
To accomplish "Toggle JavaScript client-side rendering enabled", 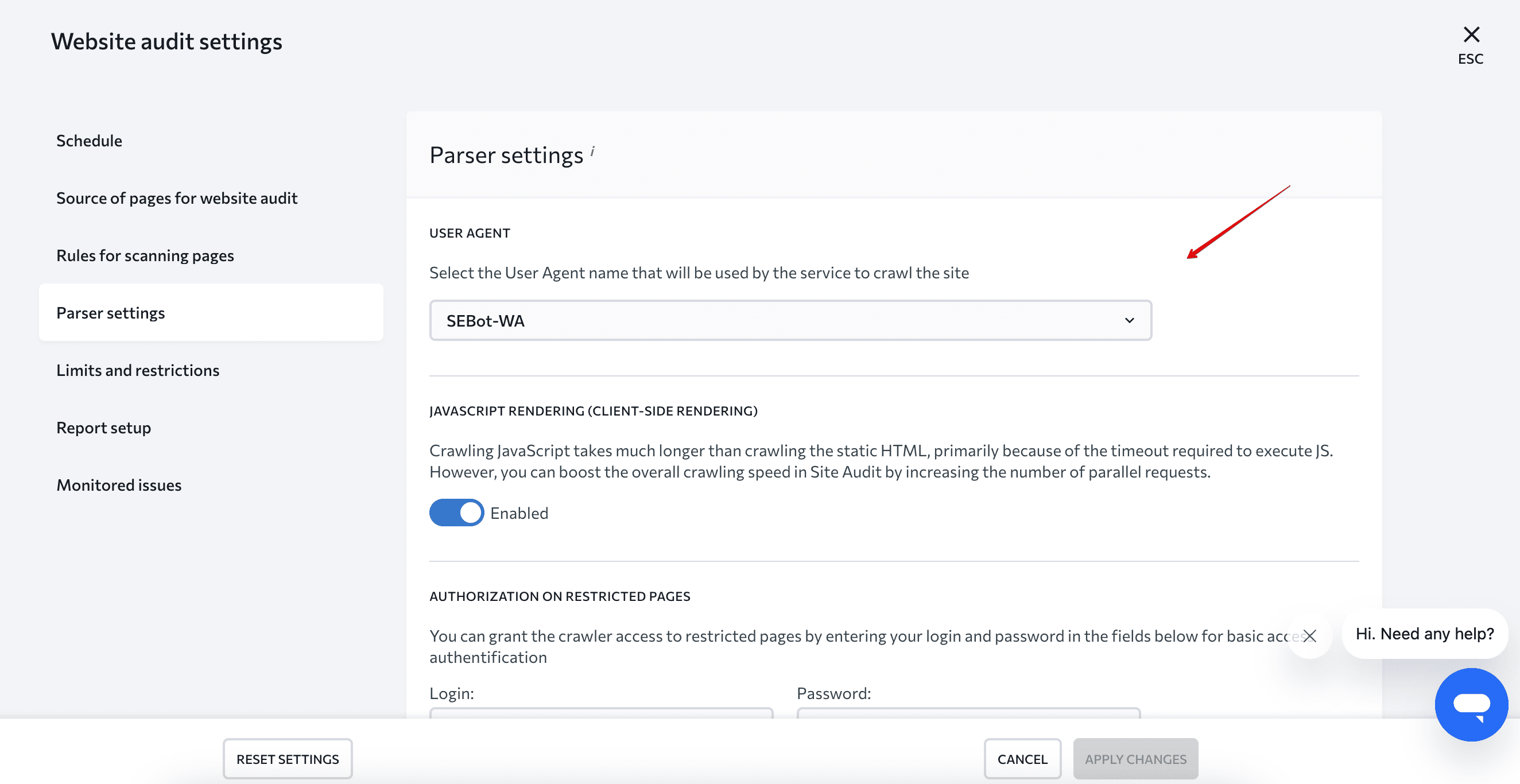I will (x=455, y=513).
